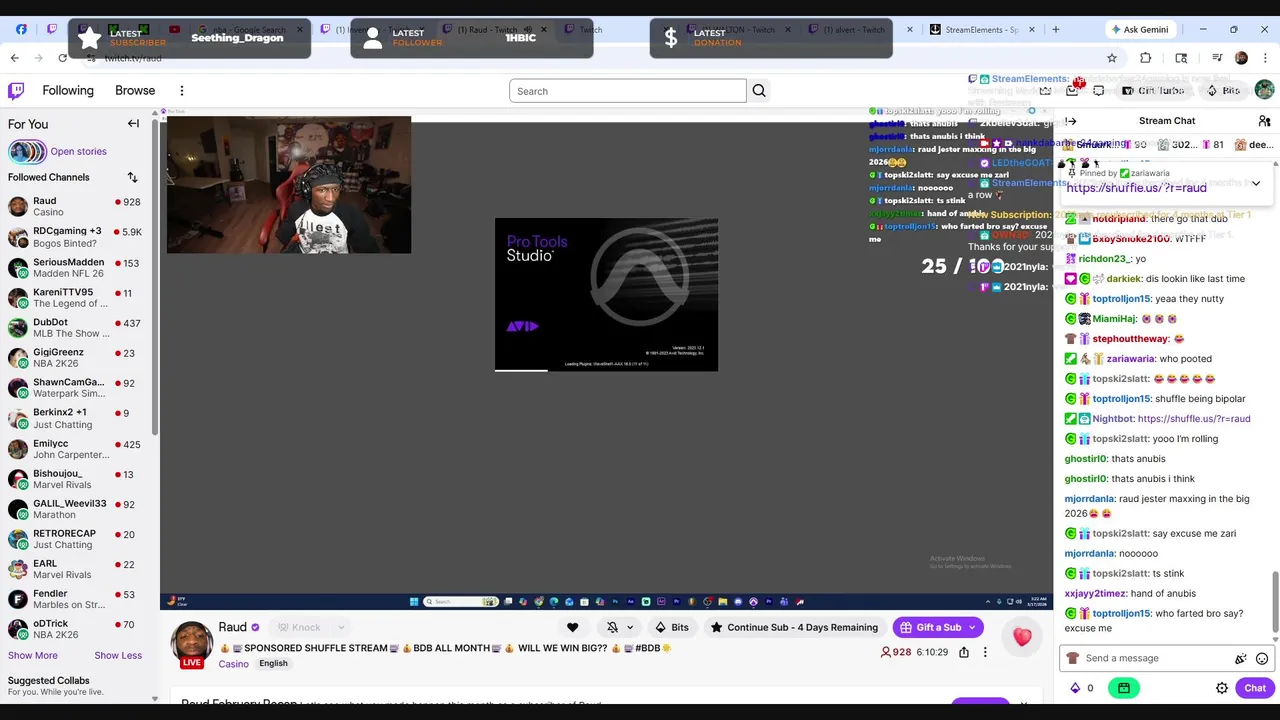Expand the Gift a Sub dropdown arrow
The image size is (1280, 720).
tap(972, 627)
